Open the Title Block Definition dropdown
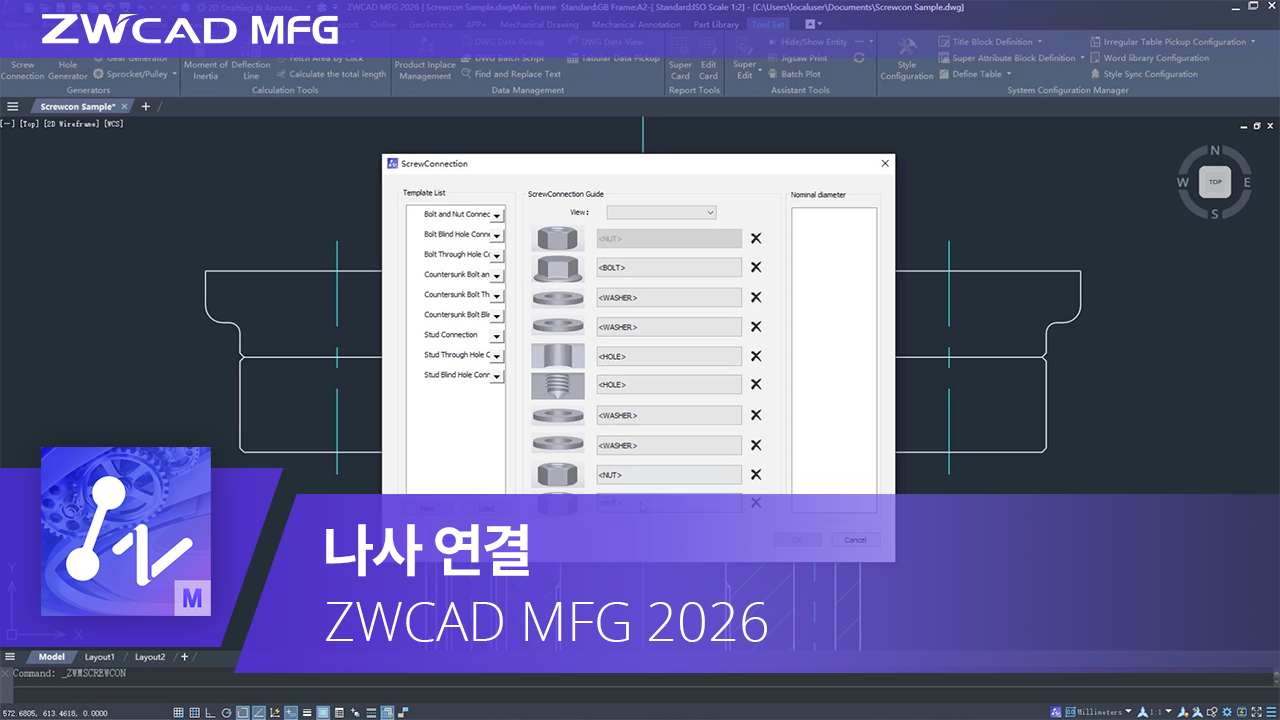1280x720 pixels. [x=1039, y=42]
